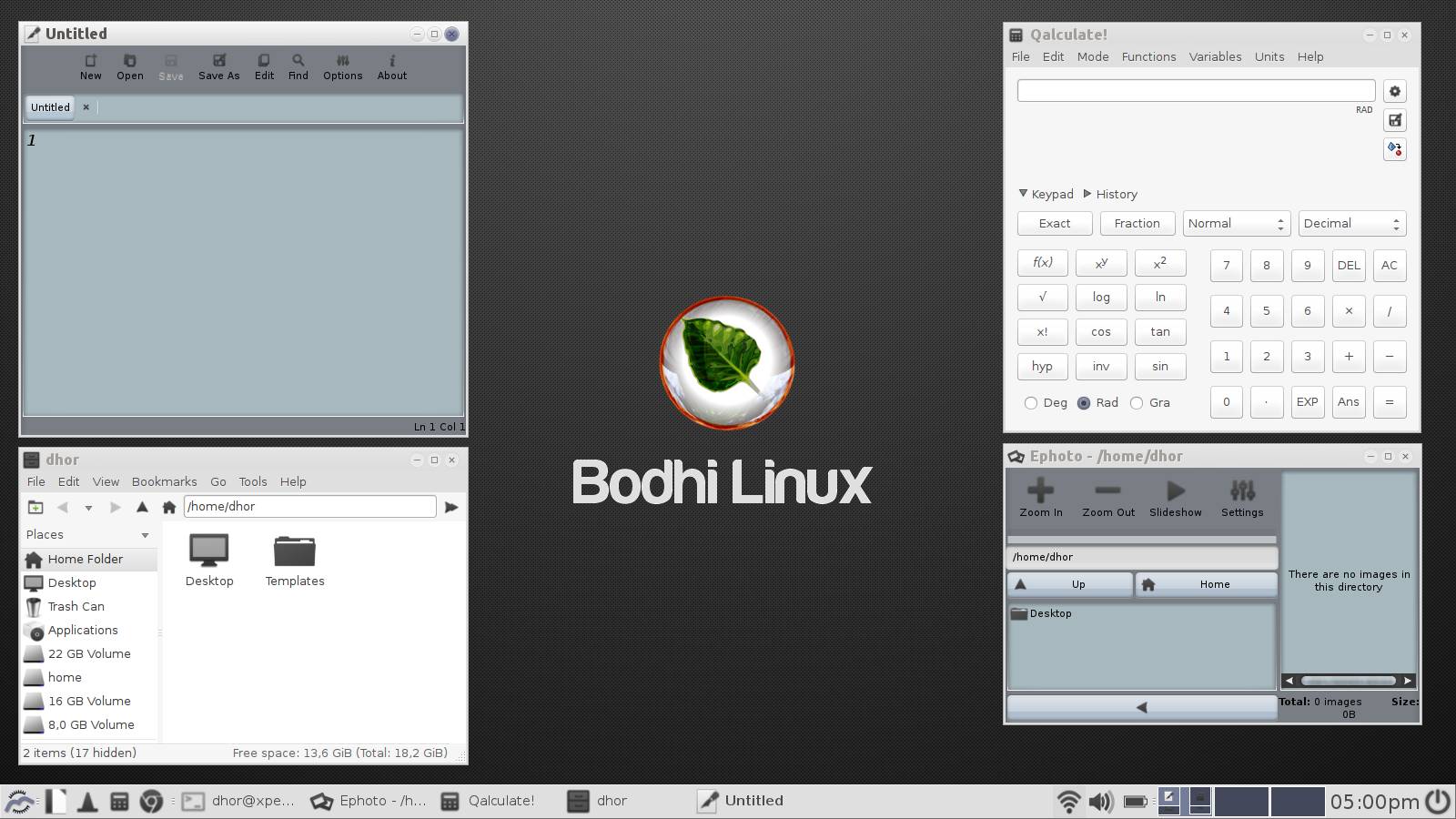The height and width of the screenshot is (819, 1456).
Task: Open the history dropdown arrow in file manager
Action: point(88,508)
